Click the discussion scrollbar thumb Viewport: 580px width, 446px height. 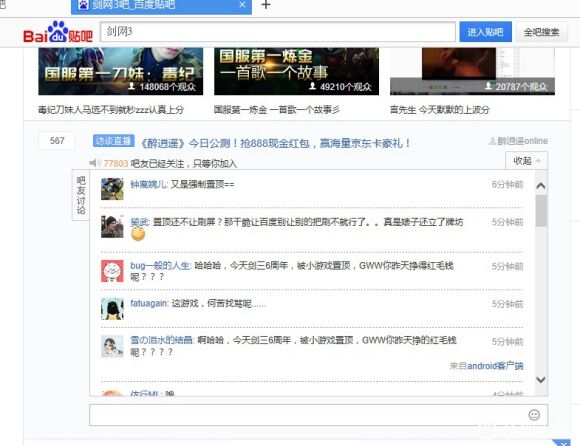[541, 211]
